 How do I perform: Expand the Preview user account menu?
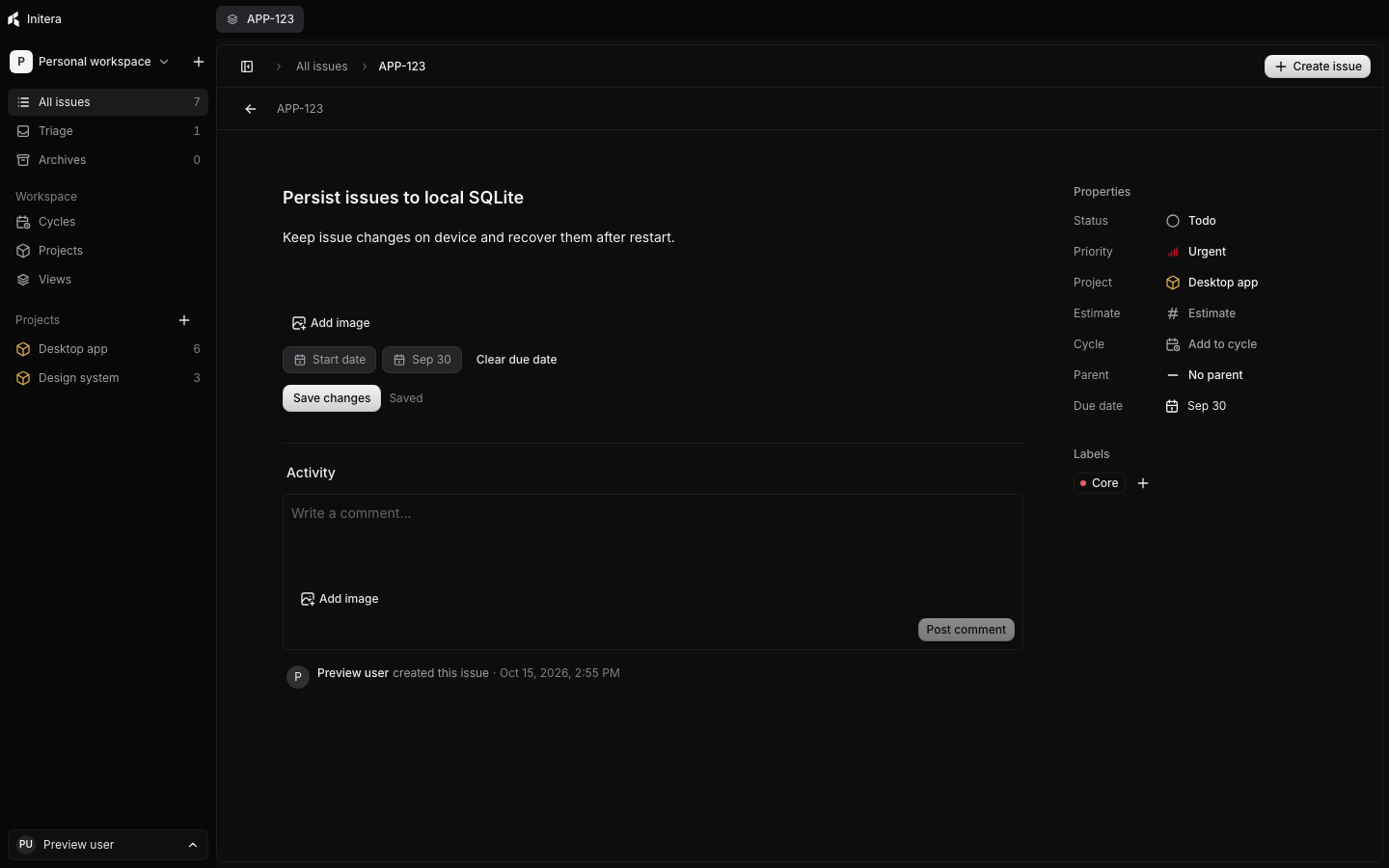[x=108, y=845]
